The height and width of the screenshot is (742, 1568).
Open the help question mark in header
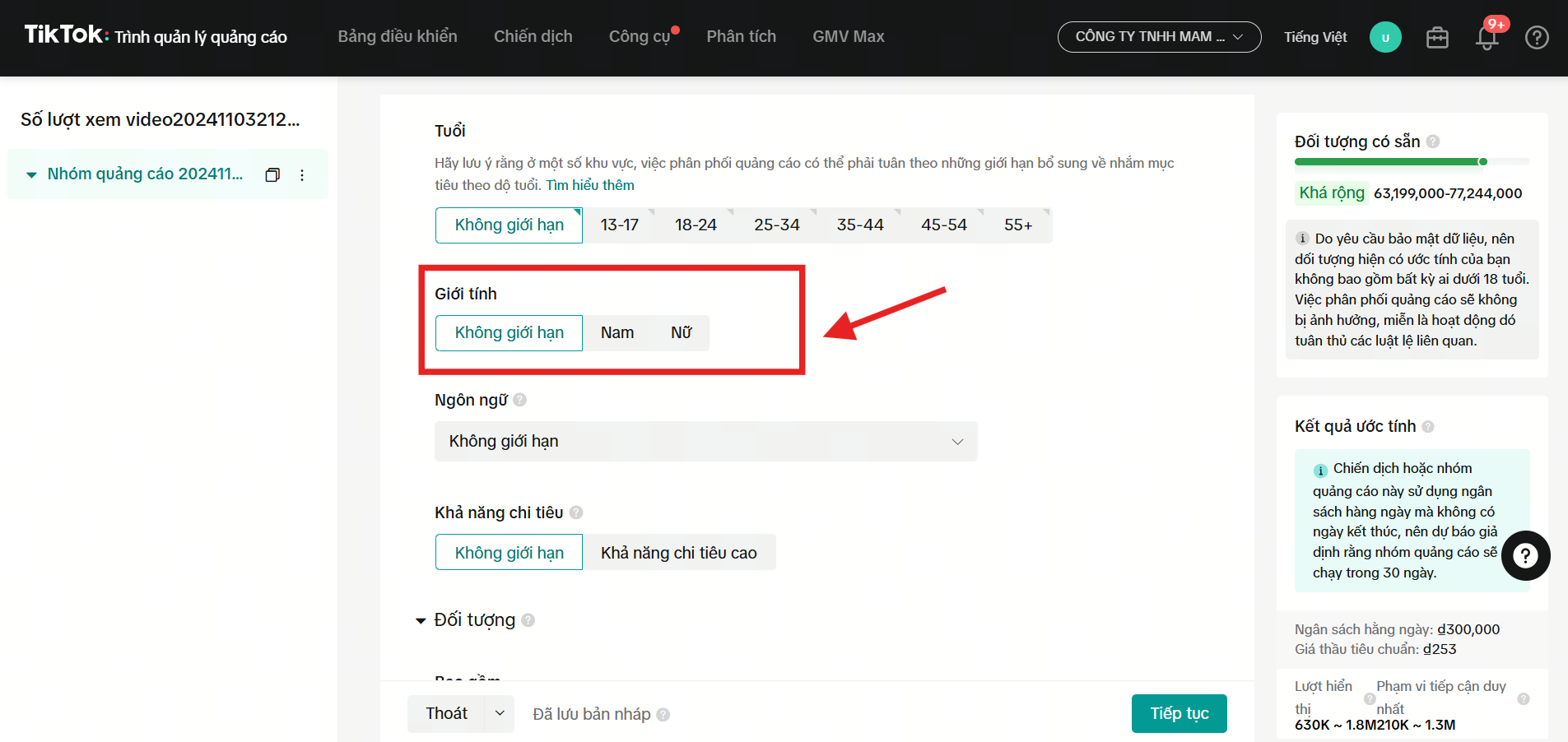(1537, 37)
